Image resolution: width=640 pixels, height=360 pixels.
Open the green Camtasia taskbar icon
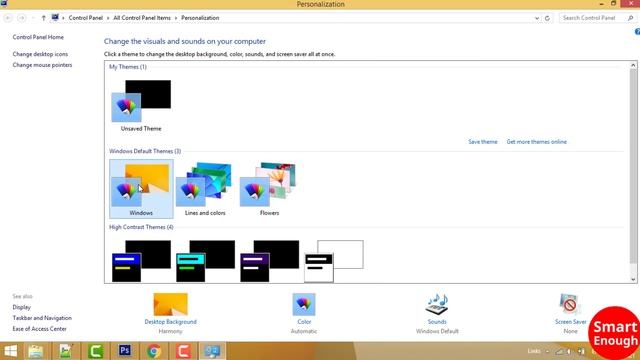[95, 351]
